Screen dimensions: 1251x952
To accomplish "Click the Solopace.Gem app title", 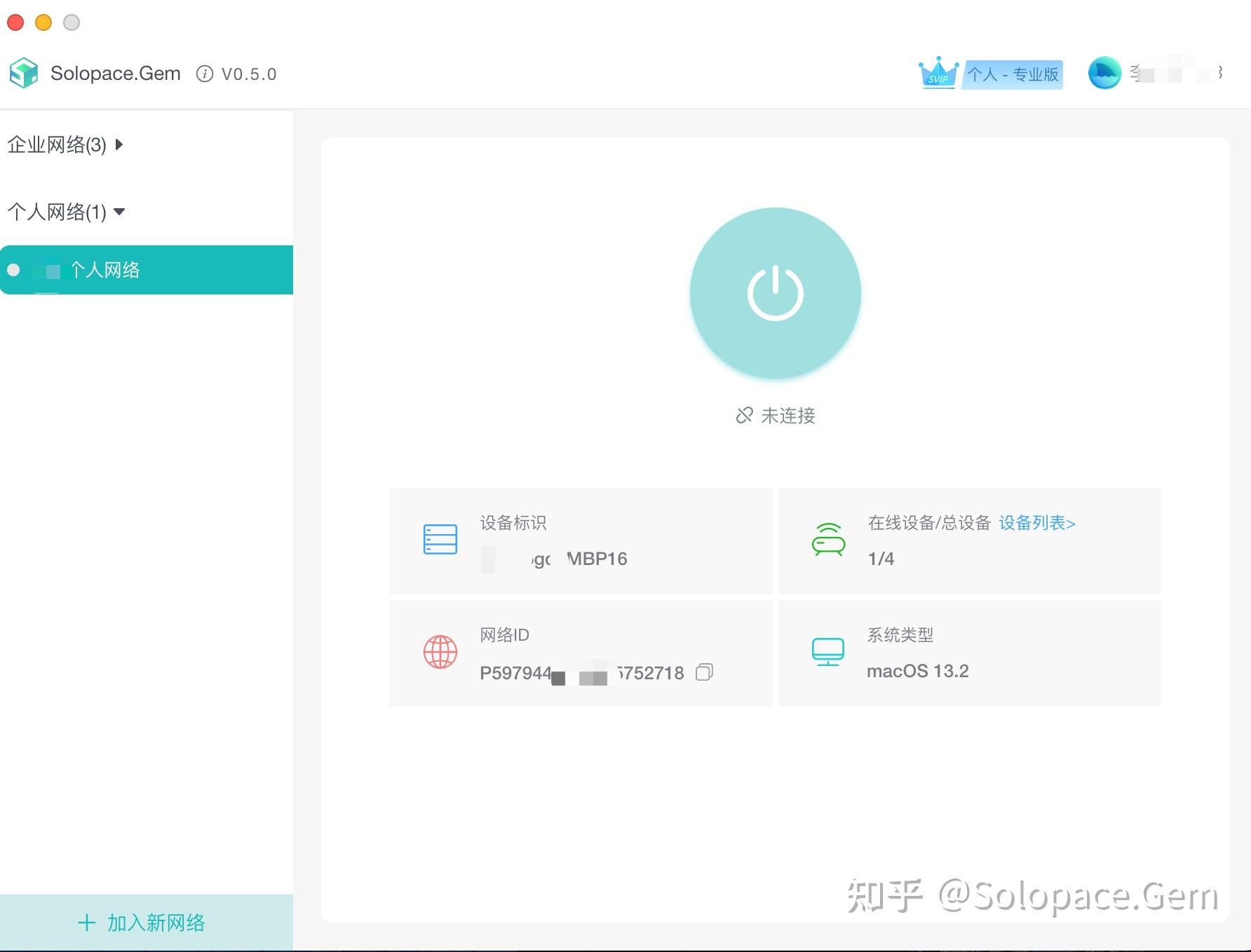I will click(x=116, y=74).
